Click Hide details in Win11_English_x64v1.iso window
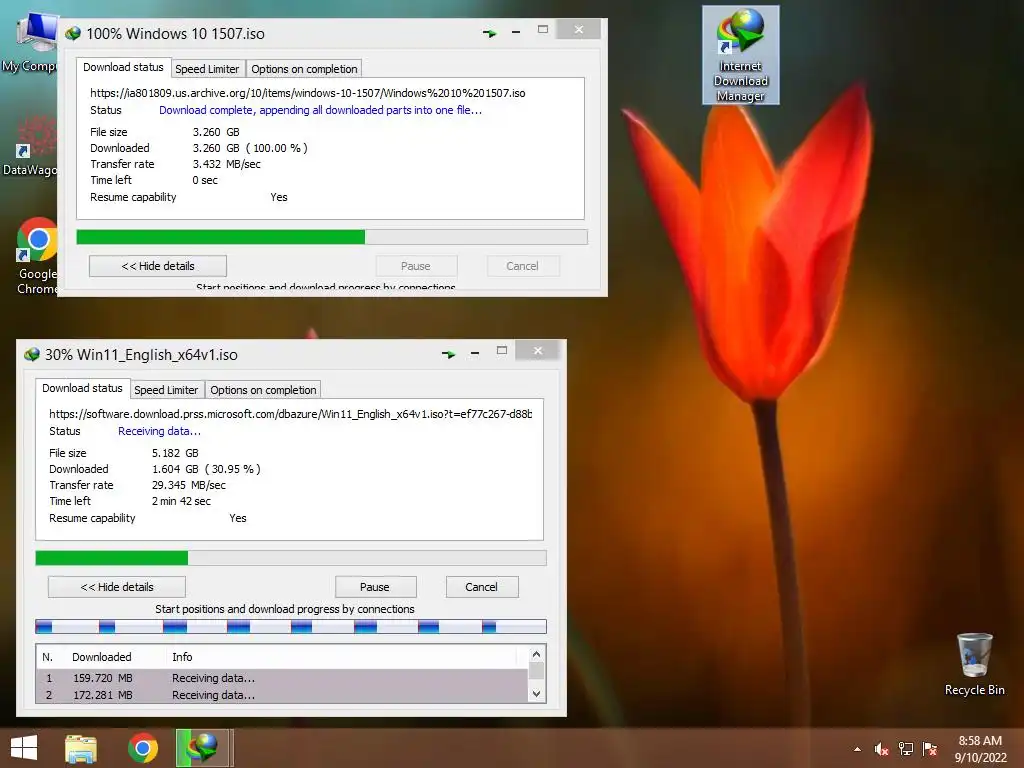The image size is (1024, 768). pyautogui.click(x=117, y=587)
